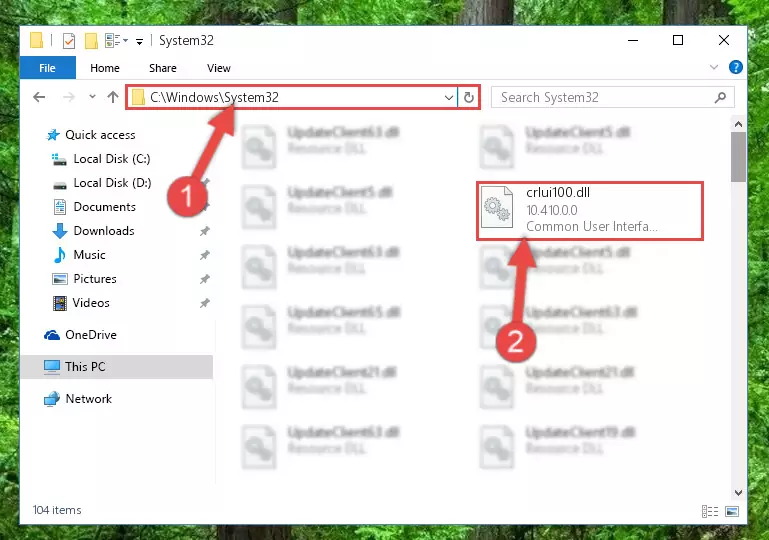Click the Search System32 field
Viewport: 769px width, 540px height.
(x=612, y=97)
